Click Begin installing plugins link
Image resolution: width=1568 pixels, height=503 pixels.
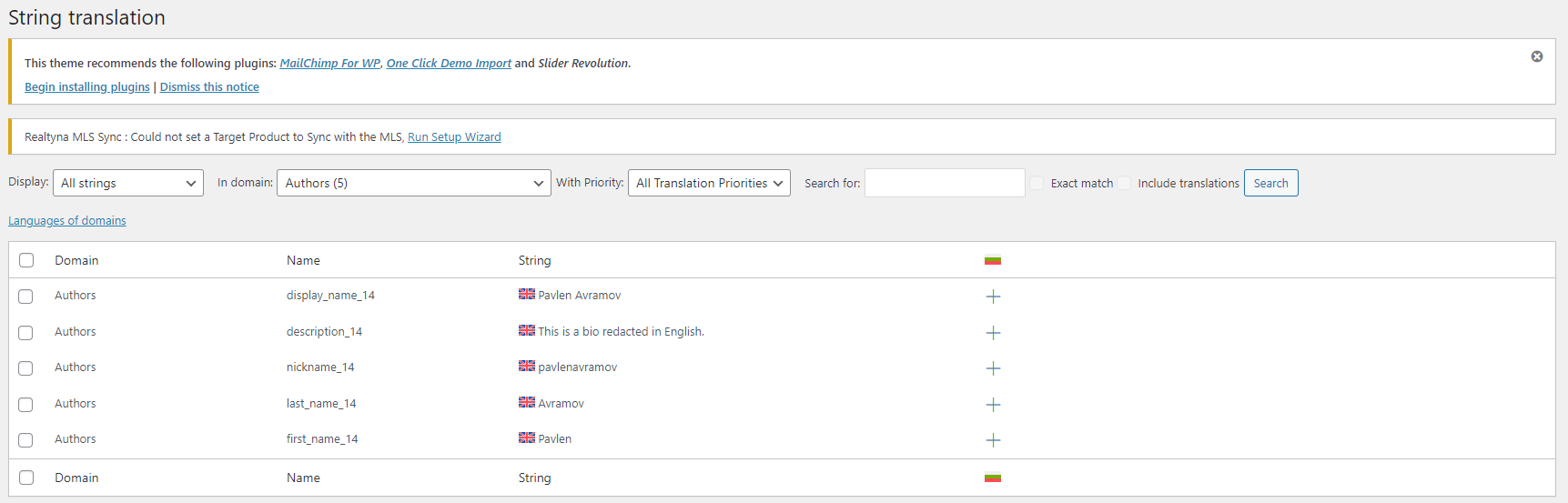click(x=87, y=87)
